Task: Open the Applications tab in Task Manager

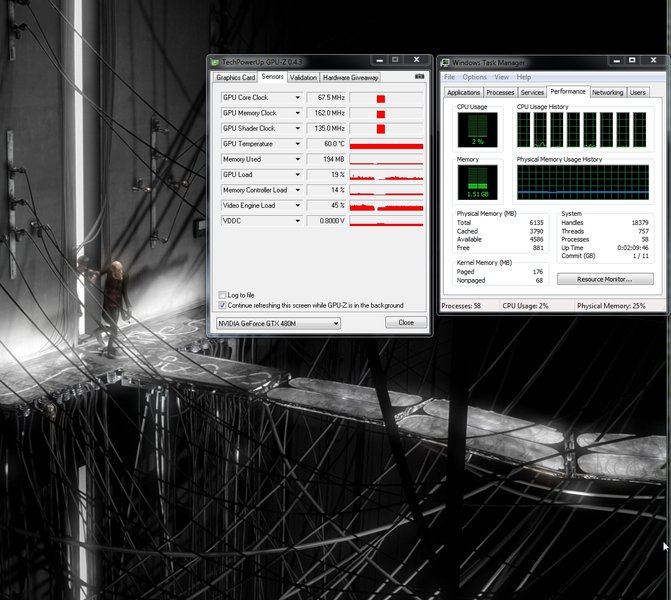Action: (x=463, y=92)
